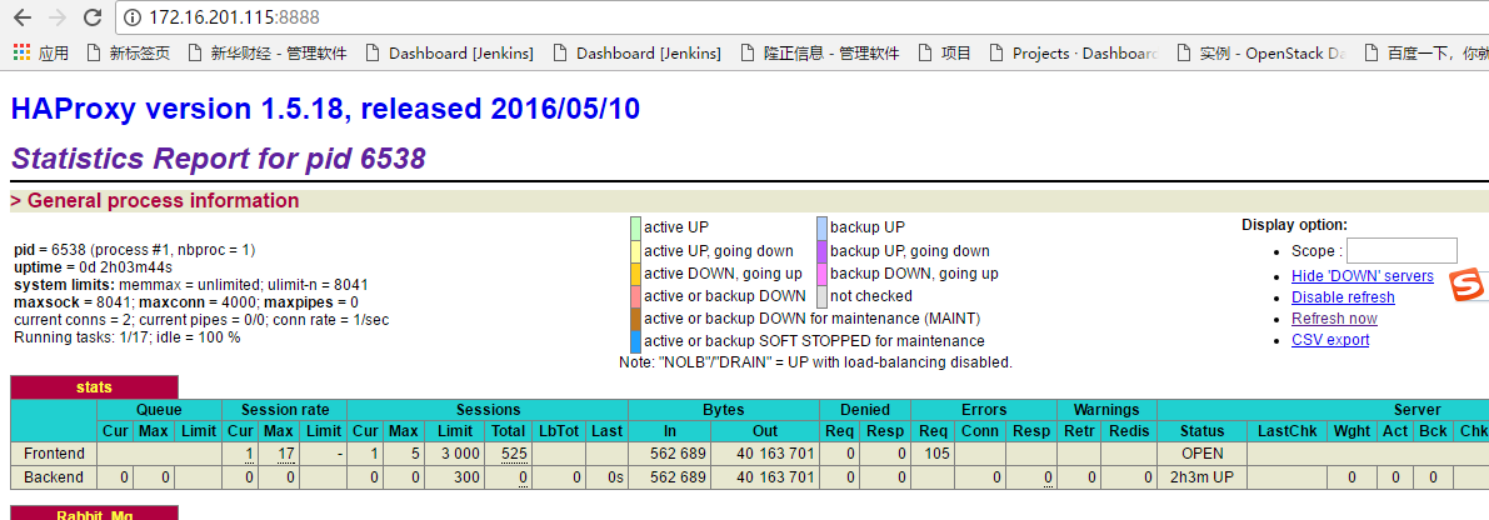Click the Queue column group header

click(x=160, y=409)
